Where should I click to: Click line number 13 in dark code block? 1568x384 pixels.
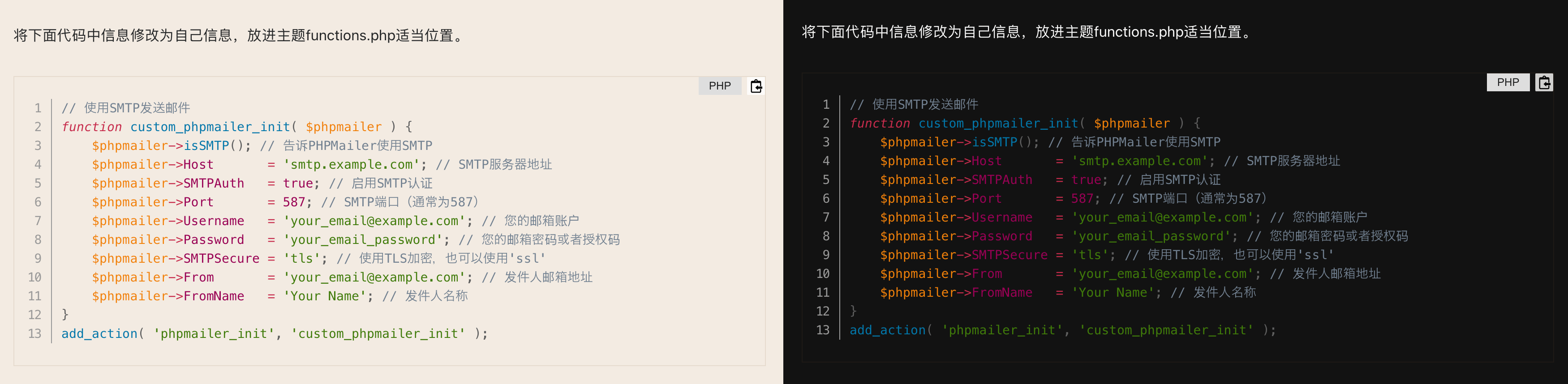click(x=822, y=330)
